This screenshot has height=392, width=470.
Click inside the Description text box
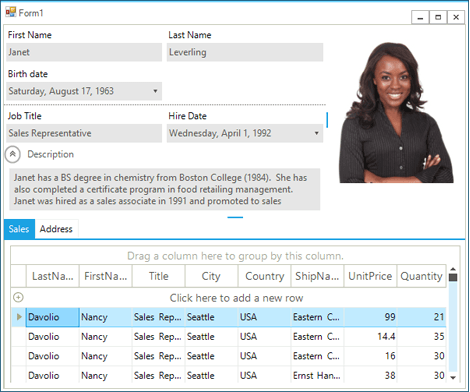click(x=165, y=189)
